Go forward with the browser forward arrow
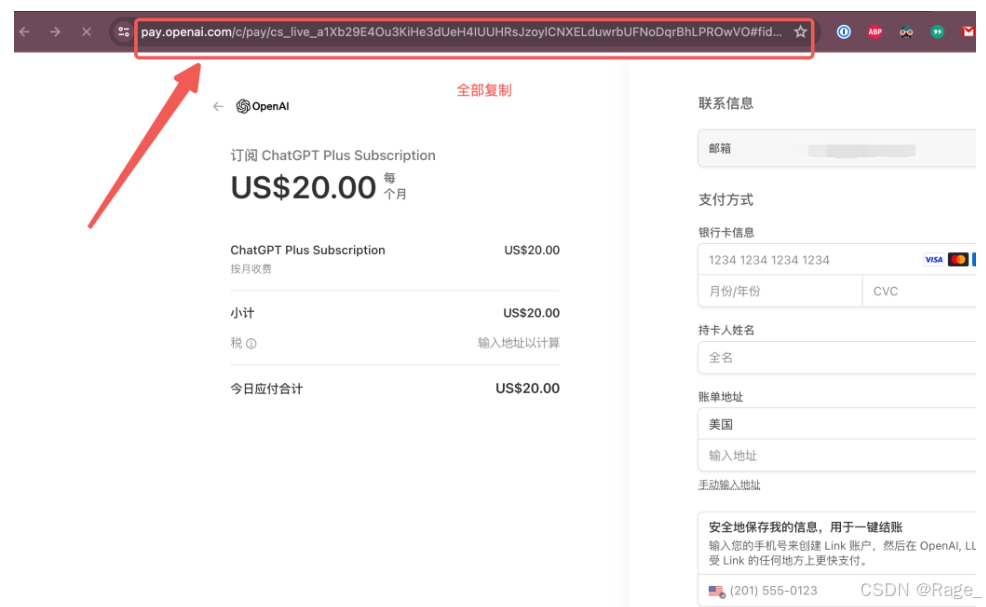986x607 pixels. point(55,31)
